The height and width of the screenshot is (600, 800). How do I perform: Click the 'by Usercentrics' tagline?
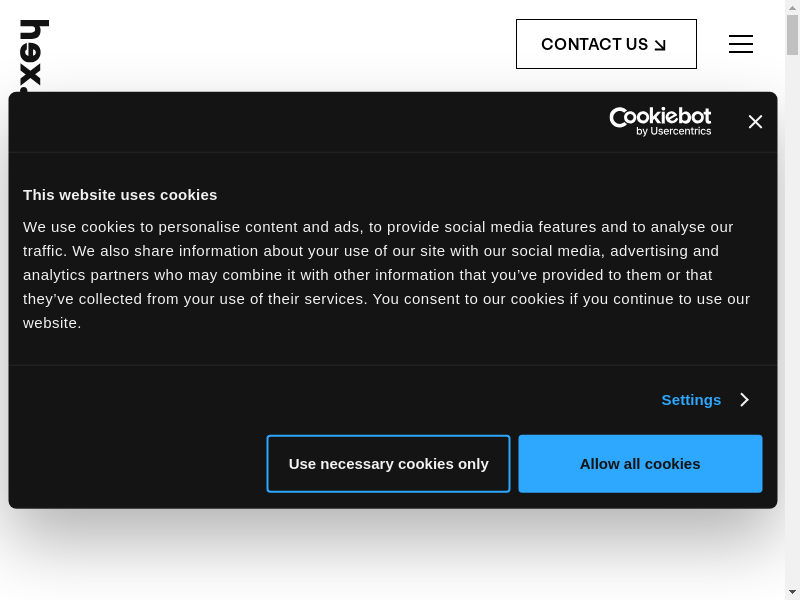[674, 131]
